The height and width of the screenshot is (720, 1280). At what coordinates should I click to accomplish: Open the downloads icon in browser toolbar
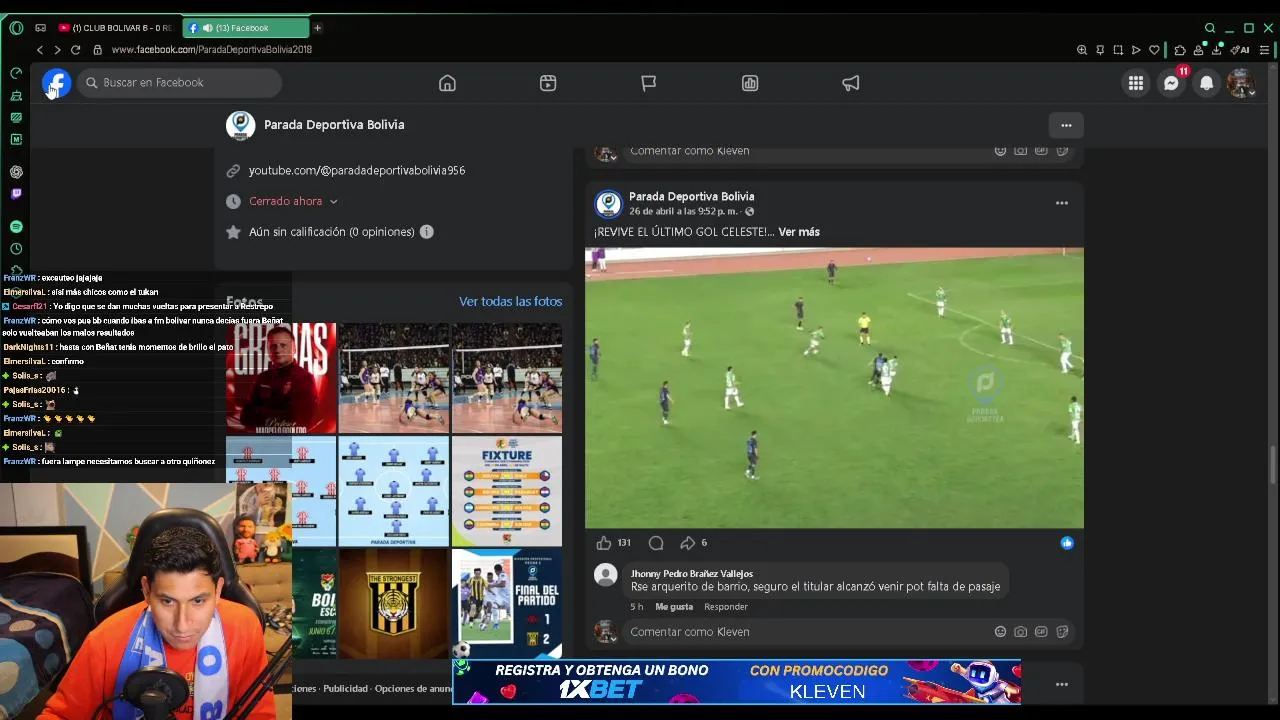[1216, 50]
